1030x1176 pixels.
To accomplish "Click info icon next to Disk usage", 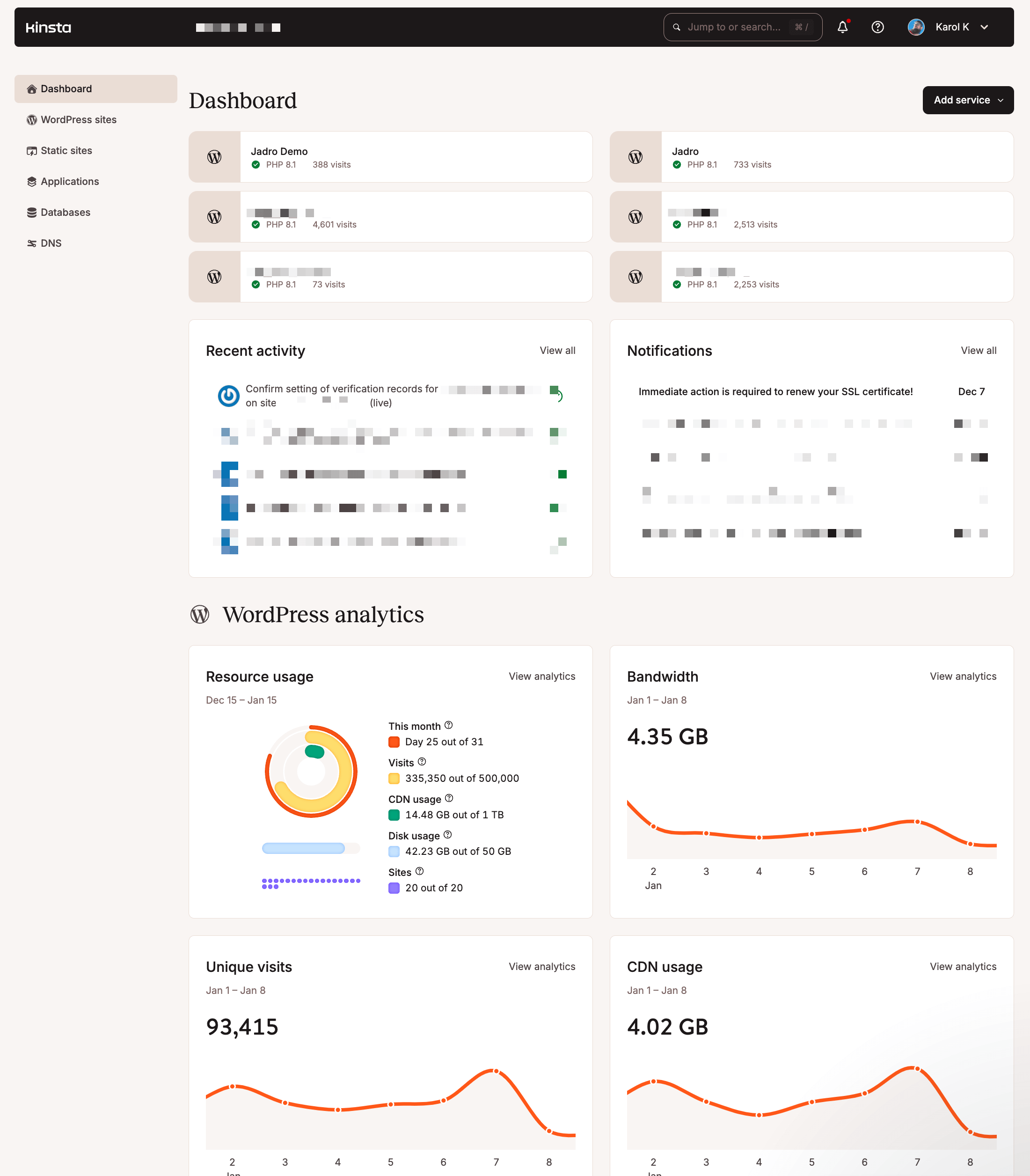I will (448, 834).
